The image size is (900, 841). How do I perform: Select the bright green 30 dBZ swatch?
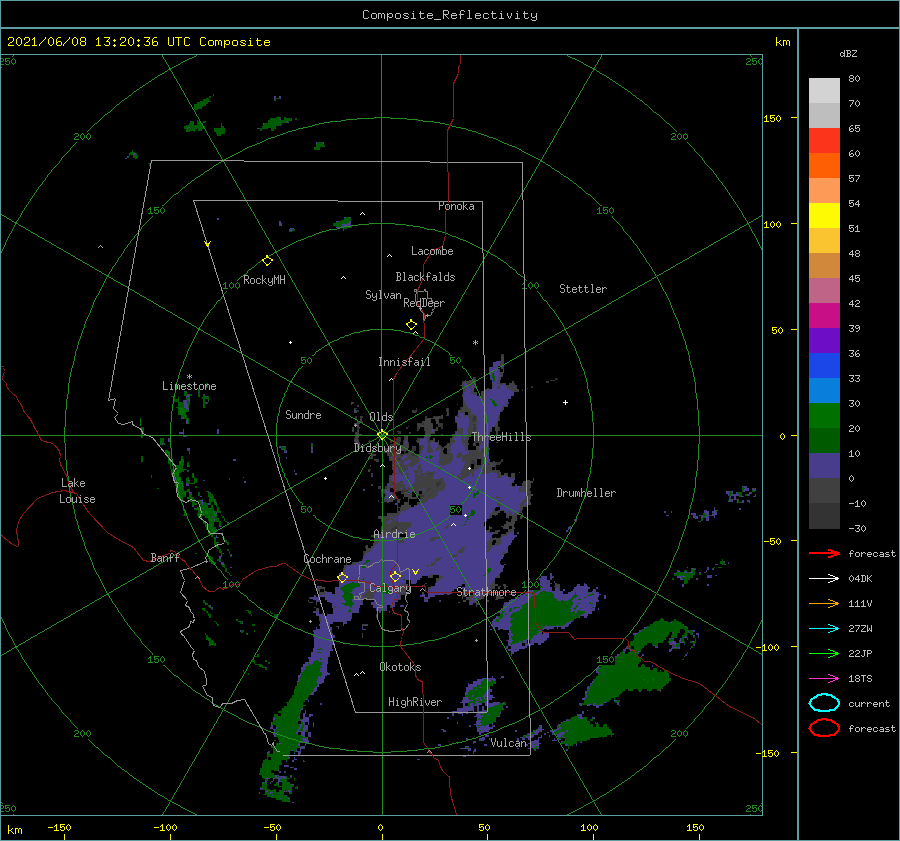pyautogui.click(x=824, y=416)
